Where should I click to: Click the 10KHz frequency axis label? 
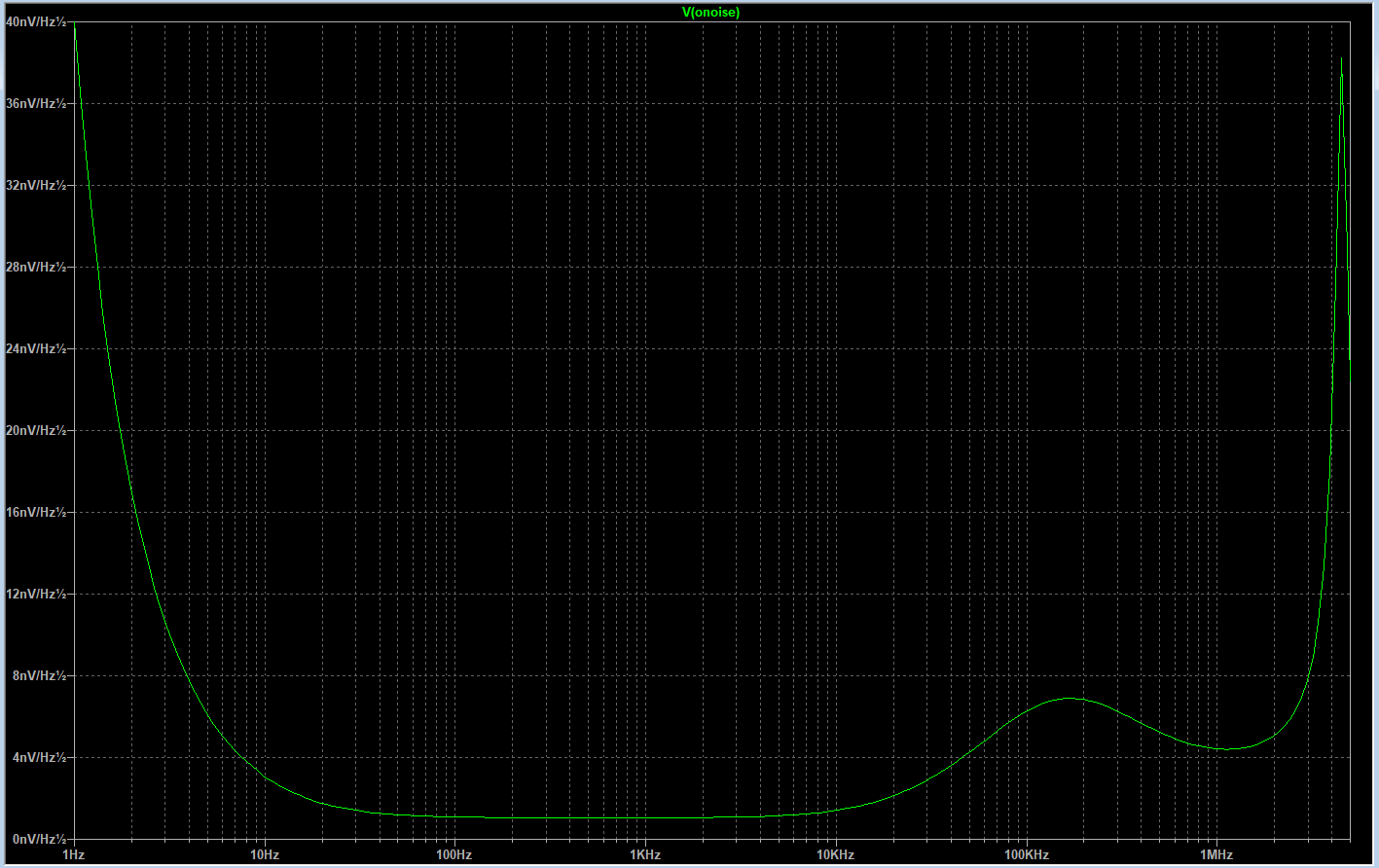(835, 855)
